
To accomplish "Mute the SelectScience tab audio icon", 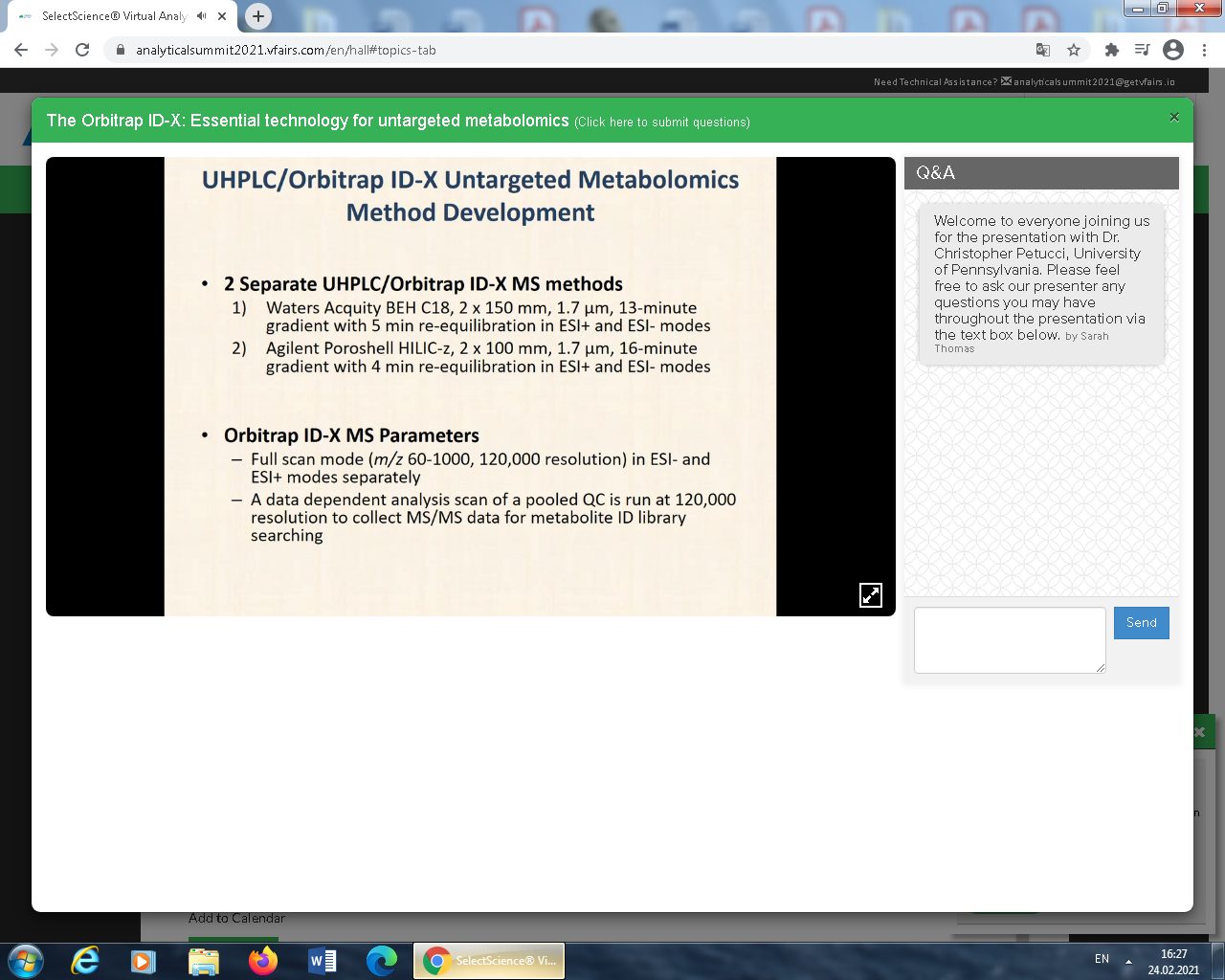I will click(x=202, y=16).
